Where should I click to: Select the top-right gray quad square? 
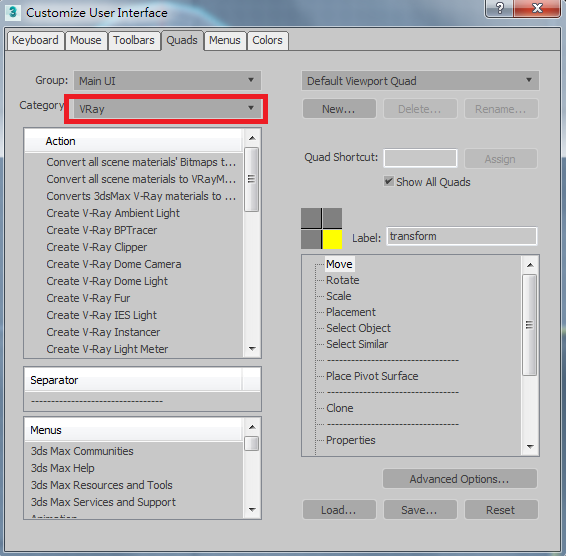pyautogui.click(x=332, y=218)
